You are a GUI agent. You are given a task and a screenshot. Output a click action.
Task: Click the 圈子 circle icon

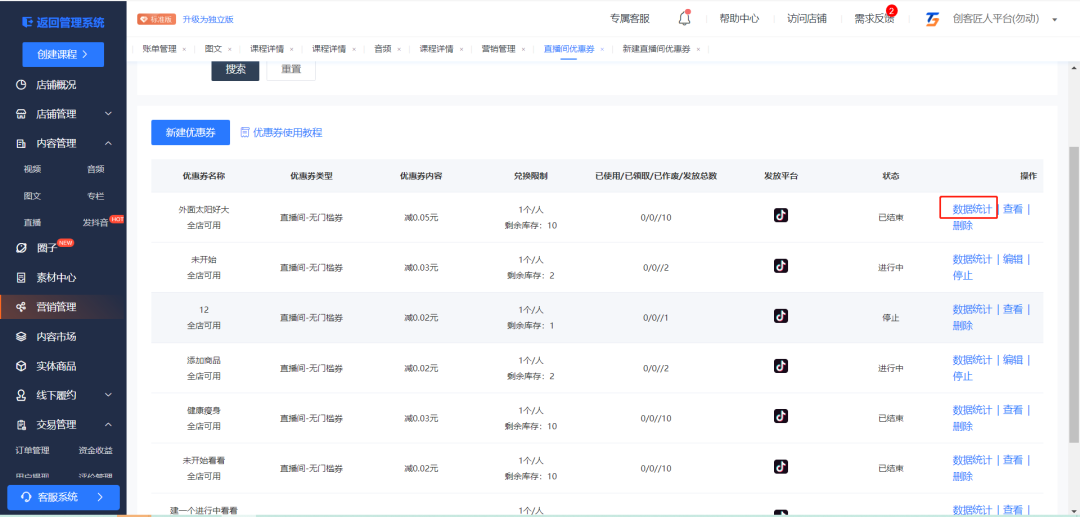pos(21,248)
